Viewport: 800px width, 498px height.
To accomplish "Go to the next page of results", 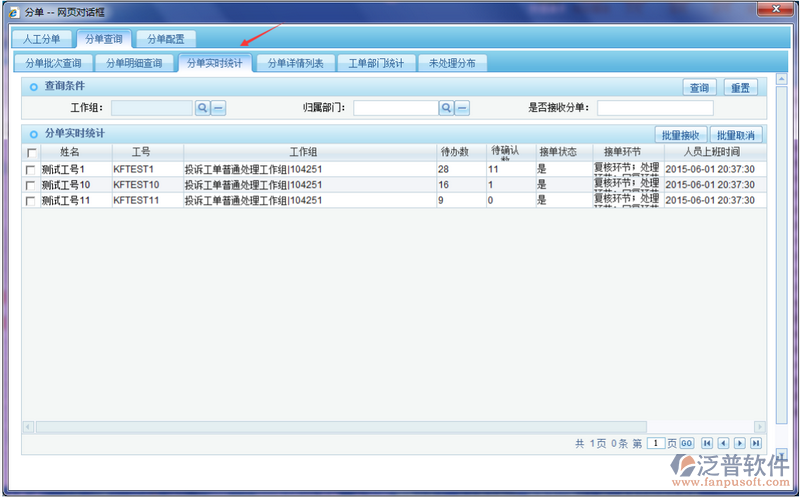I will [x=739, y=442].
